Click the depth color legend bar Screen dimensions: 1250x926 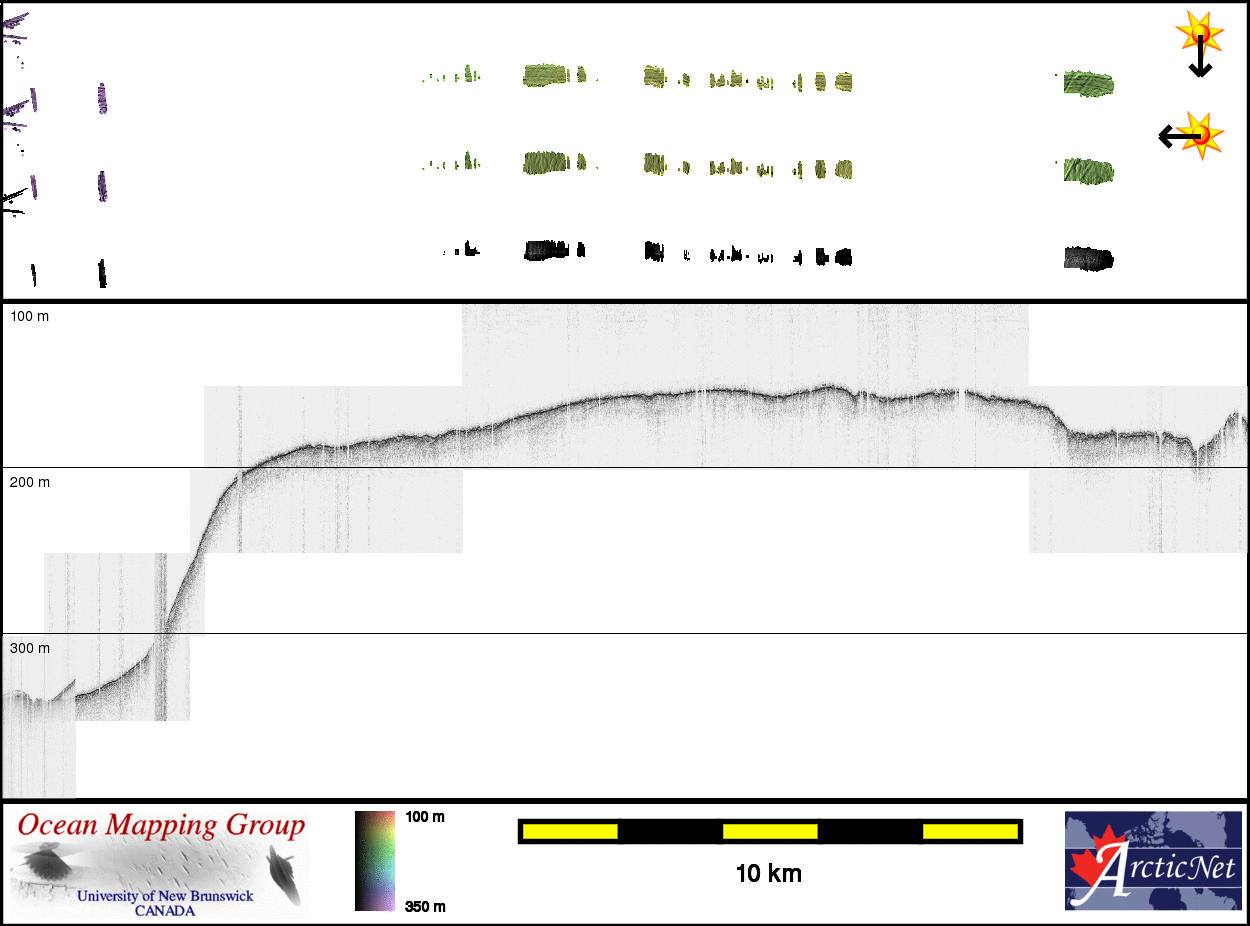coord(375,860)
